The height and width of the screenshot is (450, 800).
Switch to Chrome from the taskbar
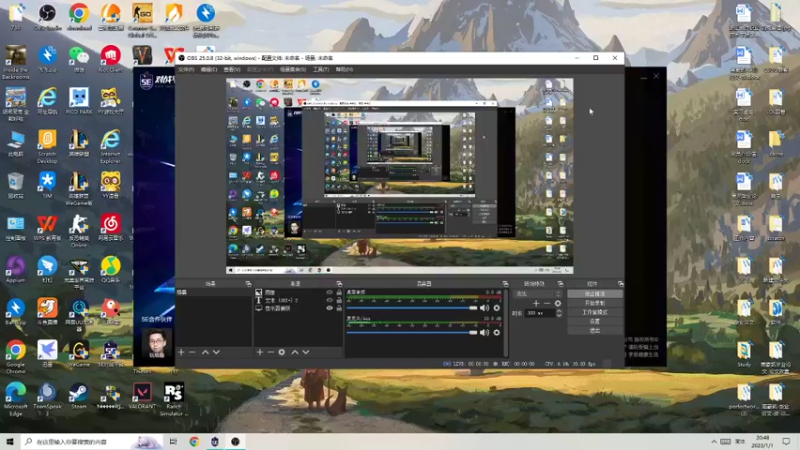coord(194,441)
